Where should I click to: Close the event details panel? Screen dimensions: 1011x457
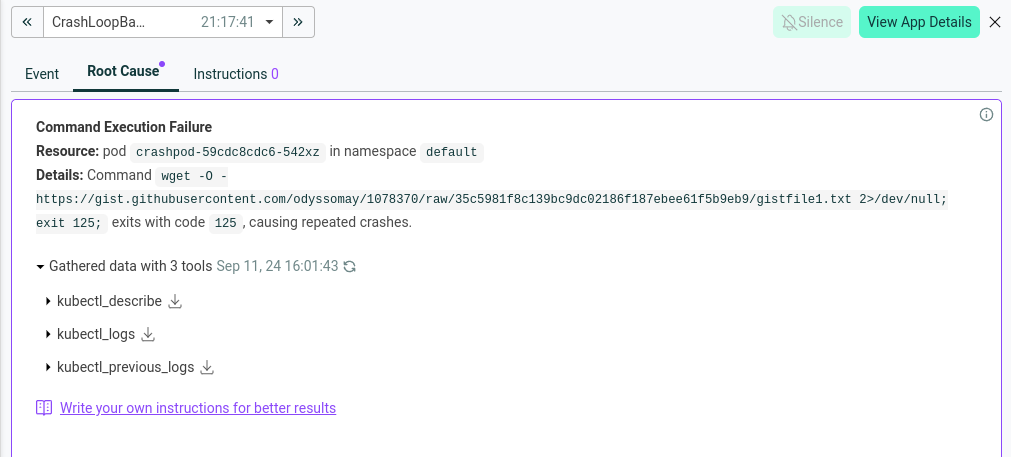point(994,22)
